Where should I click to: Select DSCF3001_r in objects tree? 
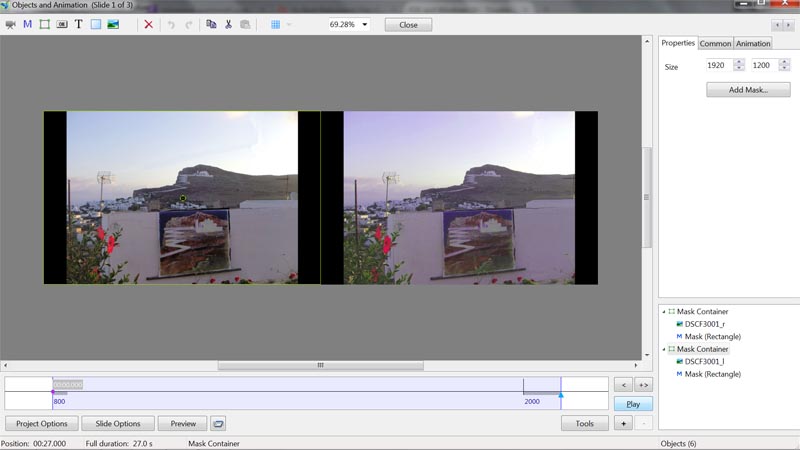[705, 324]
